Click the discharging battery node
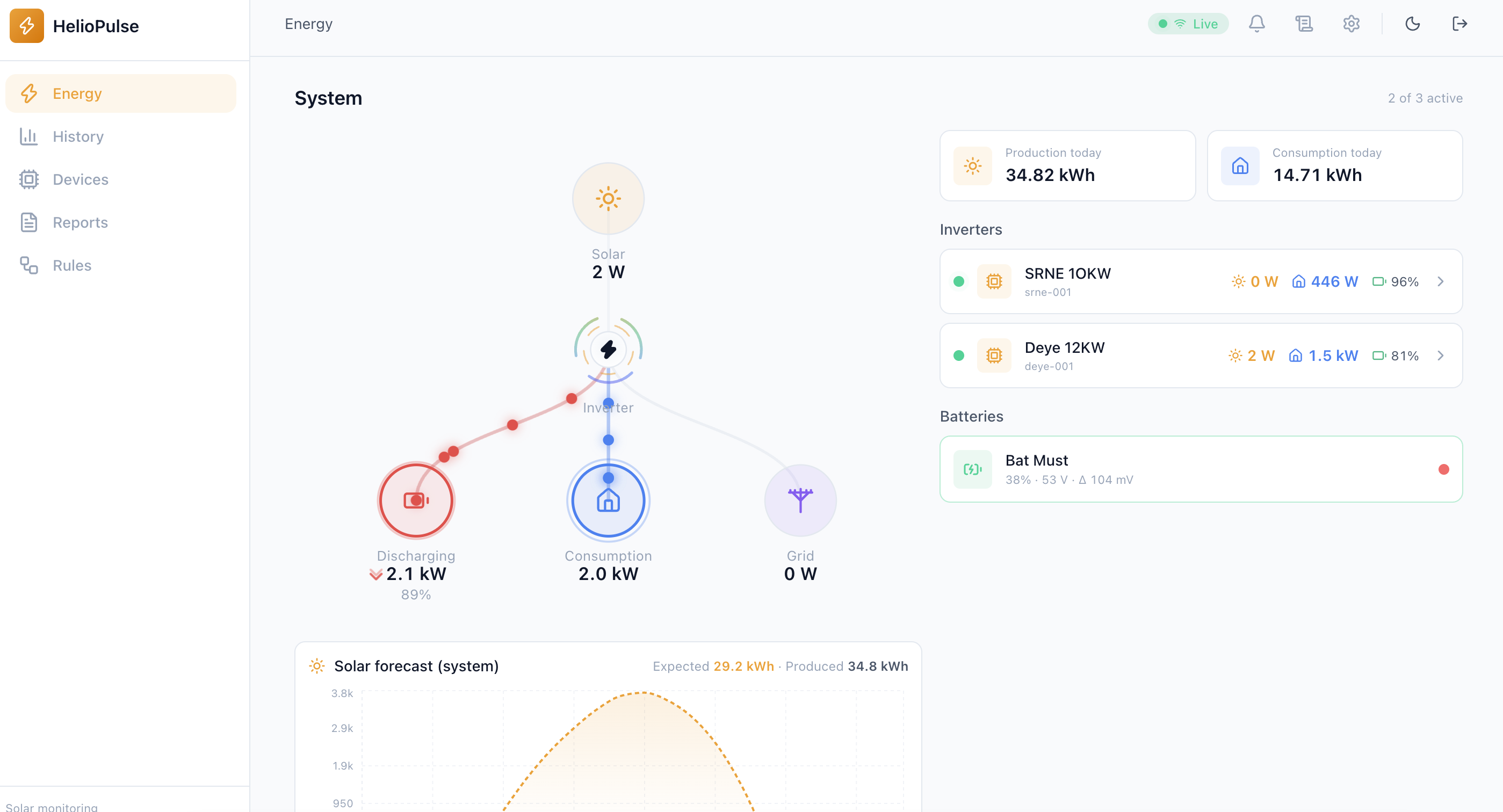Image resolution: width=1503 pixels, height=812 pixels. (x=416, y=501)
